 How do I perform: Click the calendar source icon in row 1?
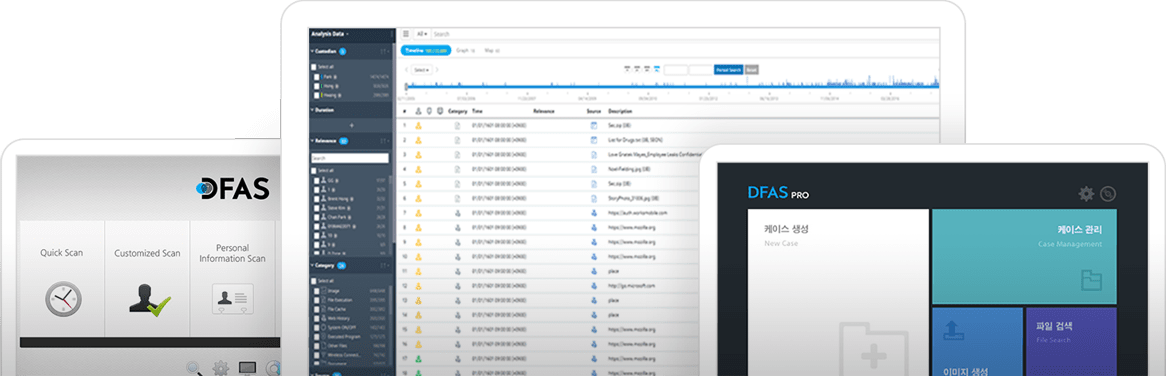[593, 126]
